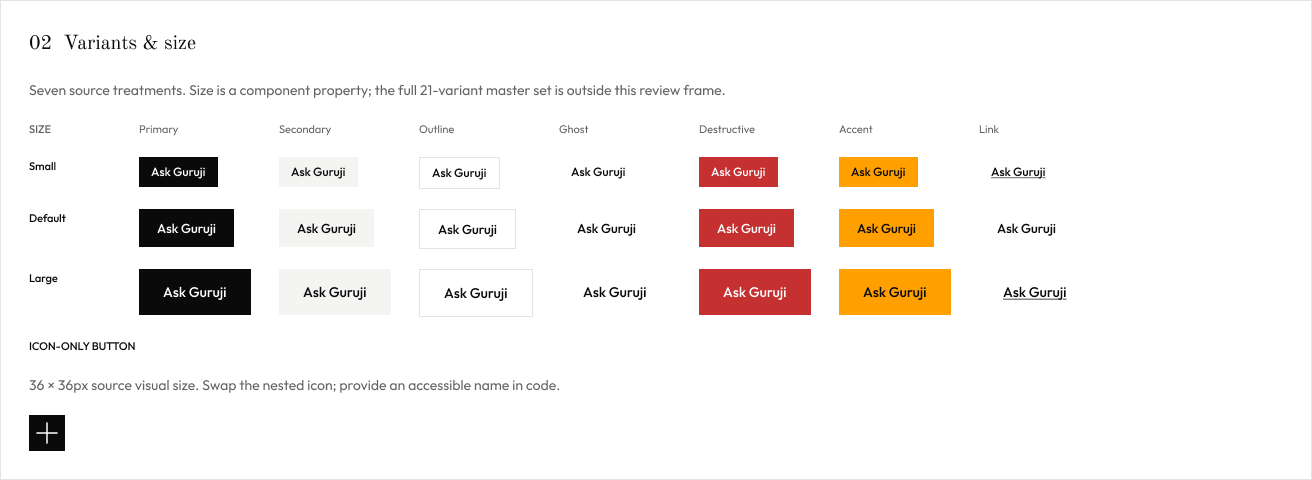
Task: Click the Accent column header
Action: pos(856,129)
